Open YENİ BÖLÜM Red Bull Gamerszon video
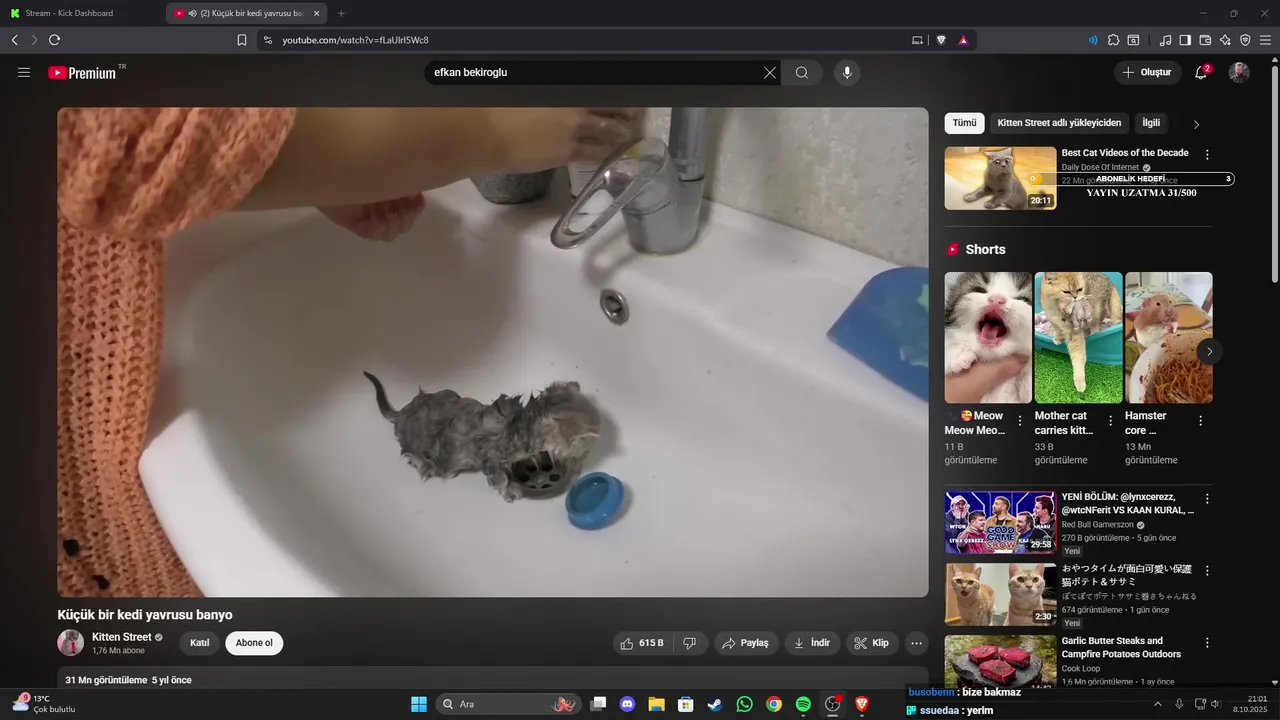 (1000, 522)
